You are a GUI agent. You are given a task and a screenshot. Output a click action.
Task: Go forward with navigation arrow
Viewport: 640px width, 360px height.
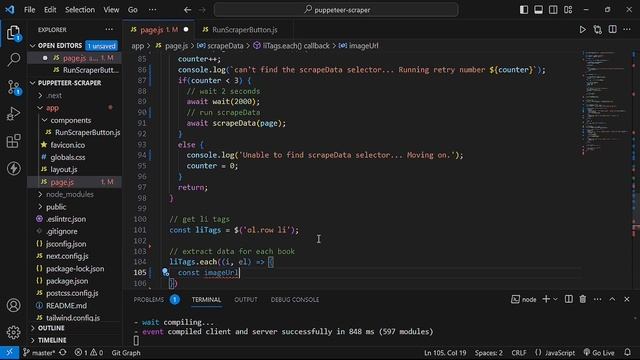202,10
